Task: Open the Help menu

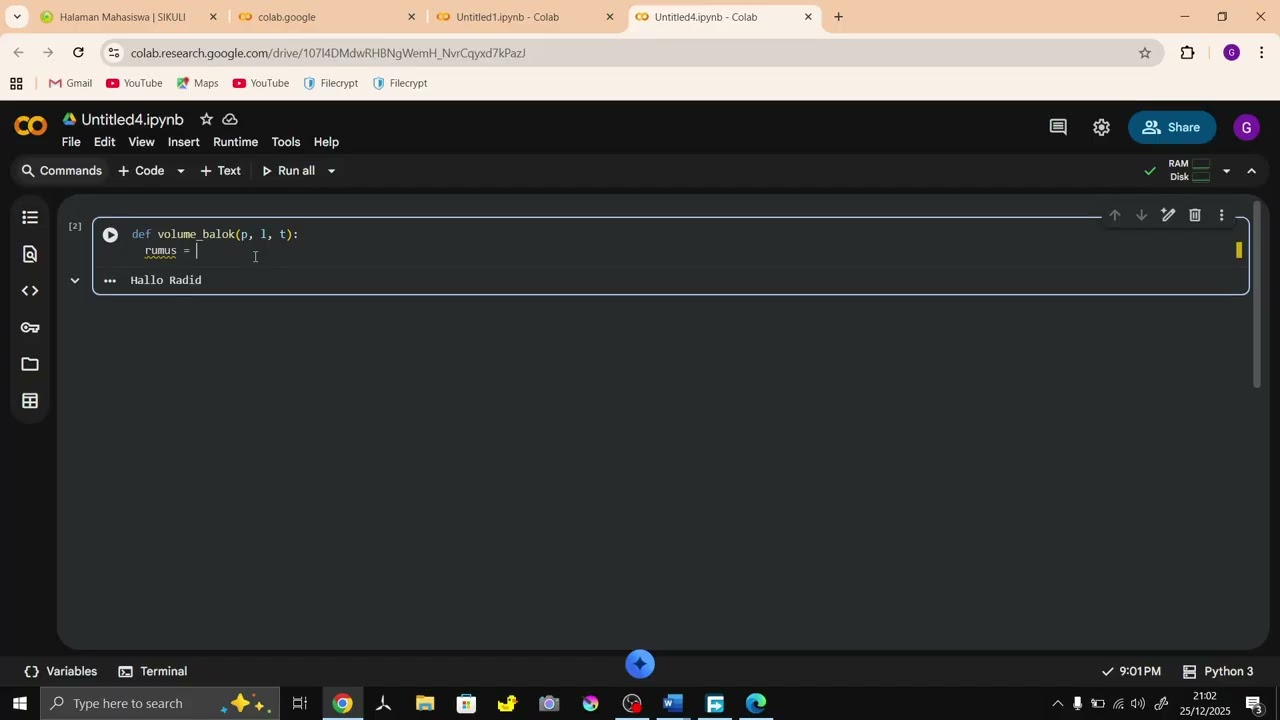Action: pos(326,142)
